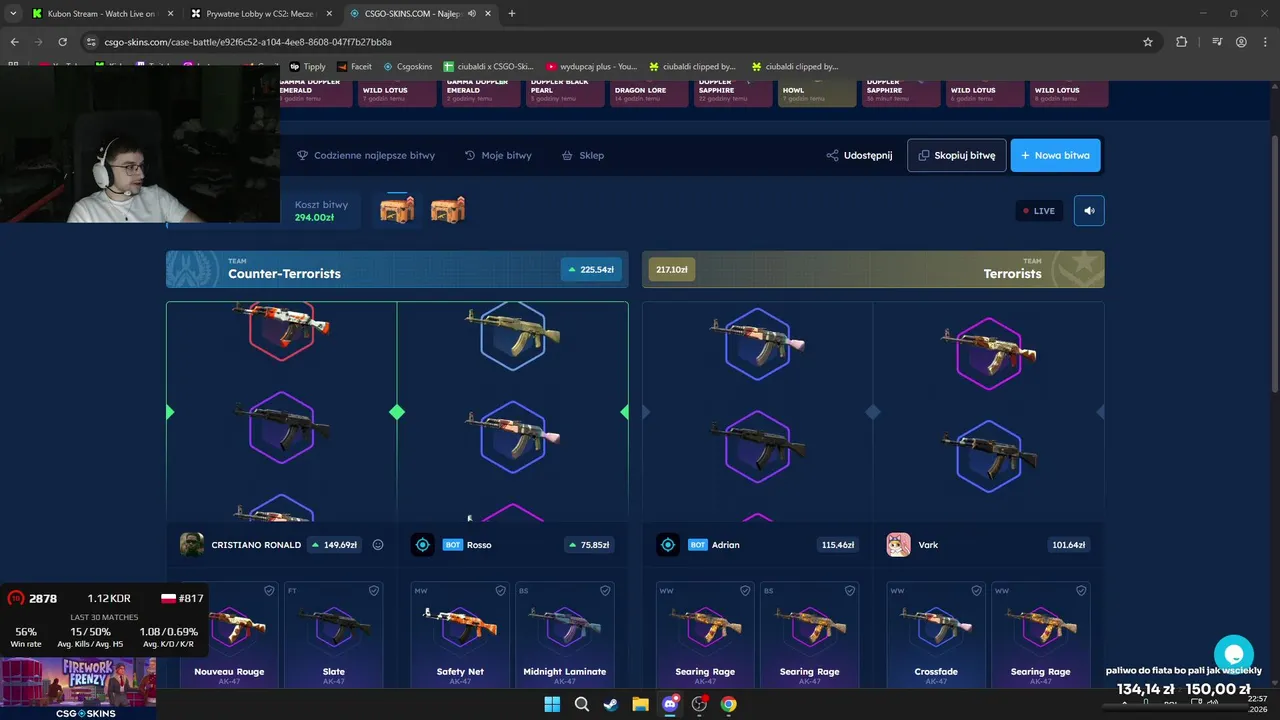Open Google Chrome from the taskbar

click(x=729, y=704)
